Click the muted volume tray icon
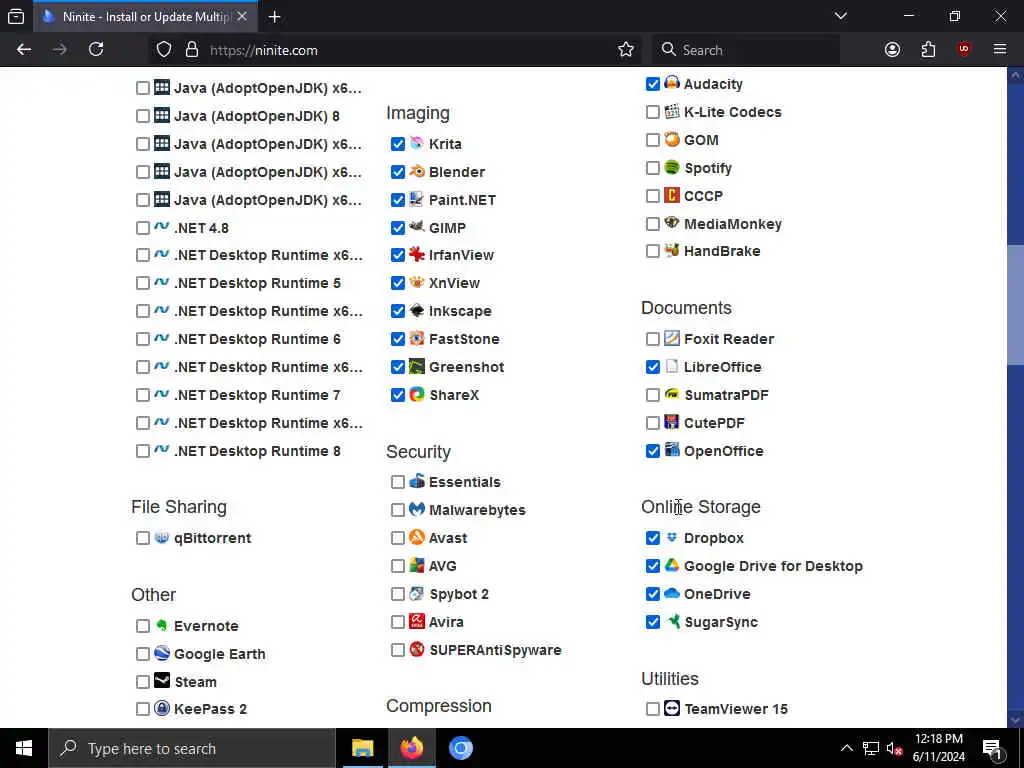This screenshot has height=768, width=1024. click(x=894, y=748)
